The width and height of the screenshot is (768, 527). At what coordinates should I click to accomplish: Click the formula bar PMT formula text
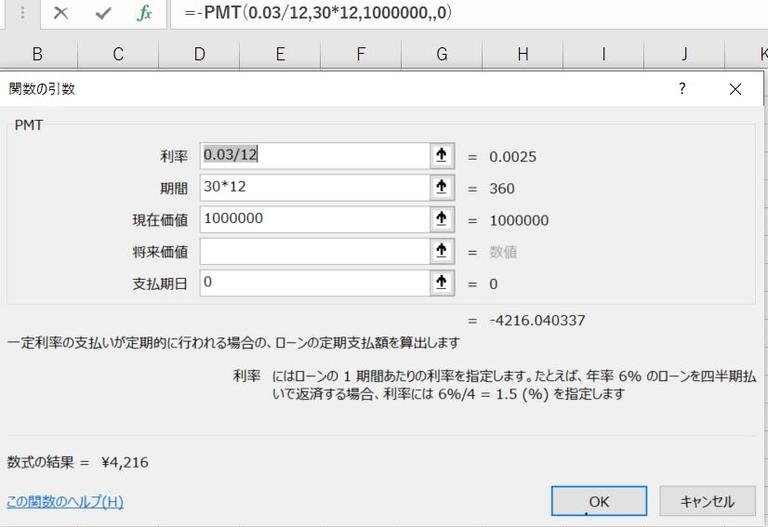point(318,13)
